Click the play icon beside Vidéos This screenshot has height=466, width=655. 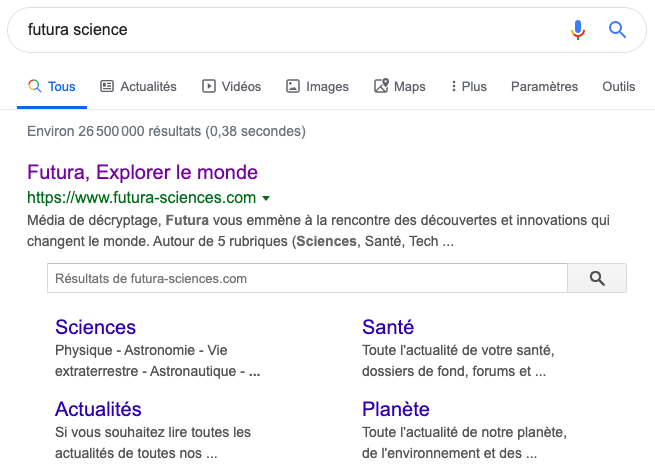[x=209, y=86]
